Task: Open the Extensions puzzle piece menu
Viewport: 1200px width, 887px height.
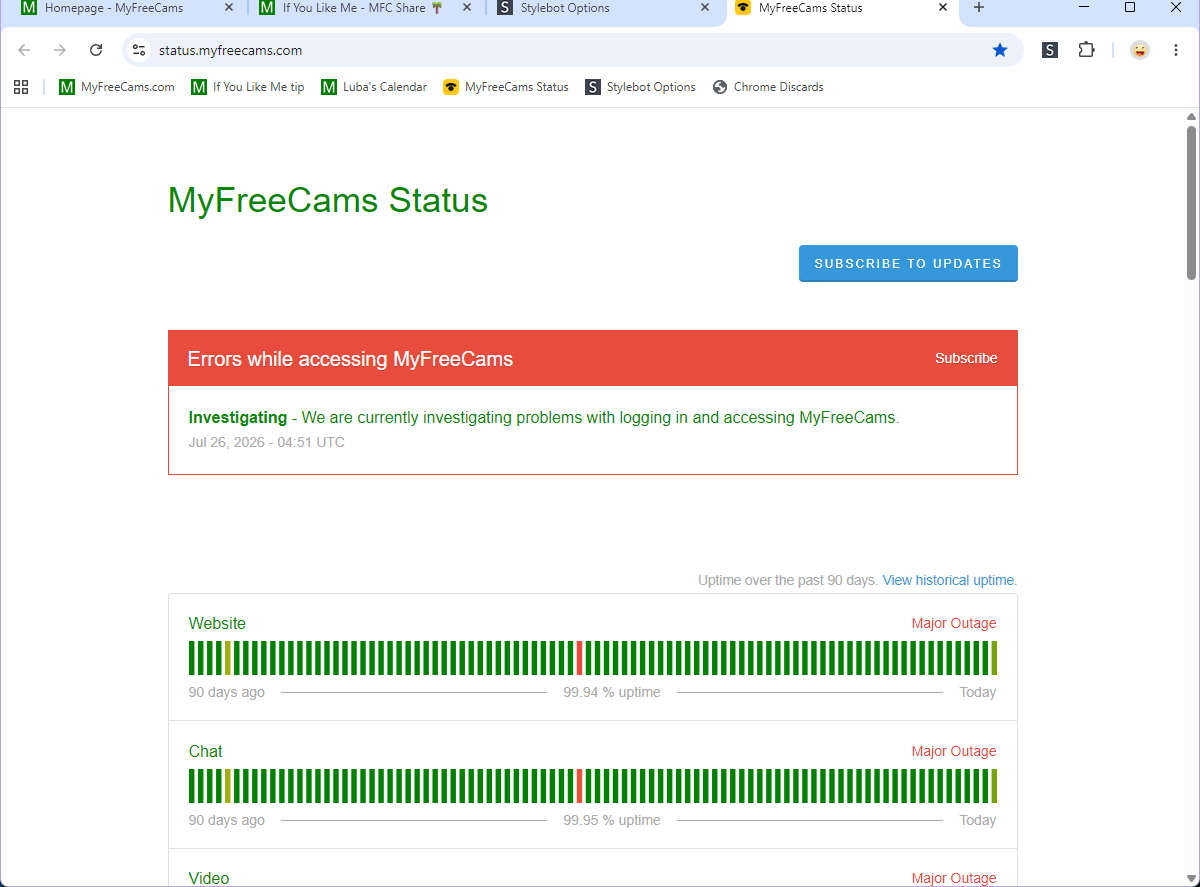Action: point(1086,50)
